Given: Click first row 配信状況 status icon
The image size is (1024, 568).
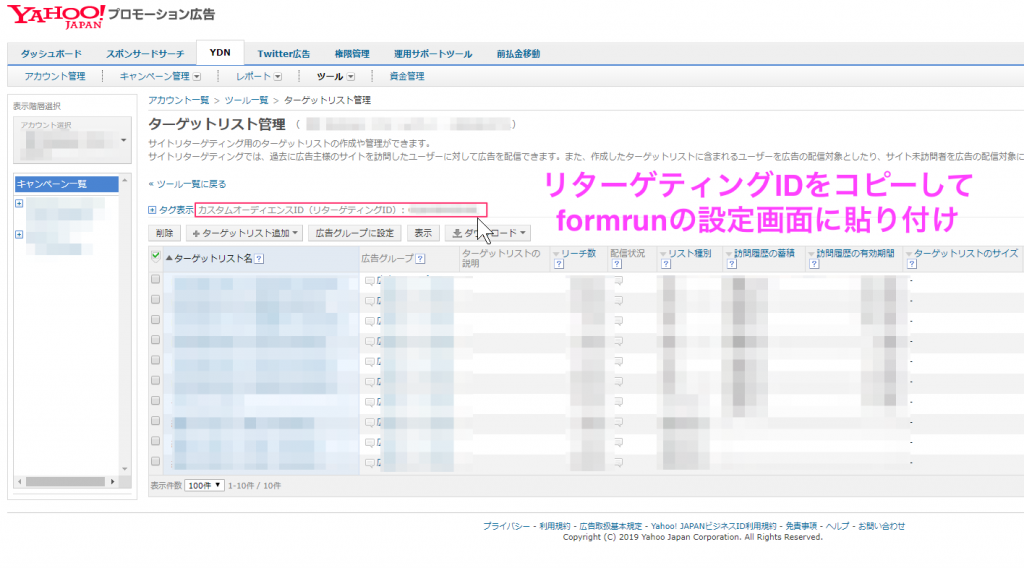Looking at the screenshot, I should click(x=618, y=281).
